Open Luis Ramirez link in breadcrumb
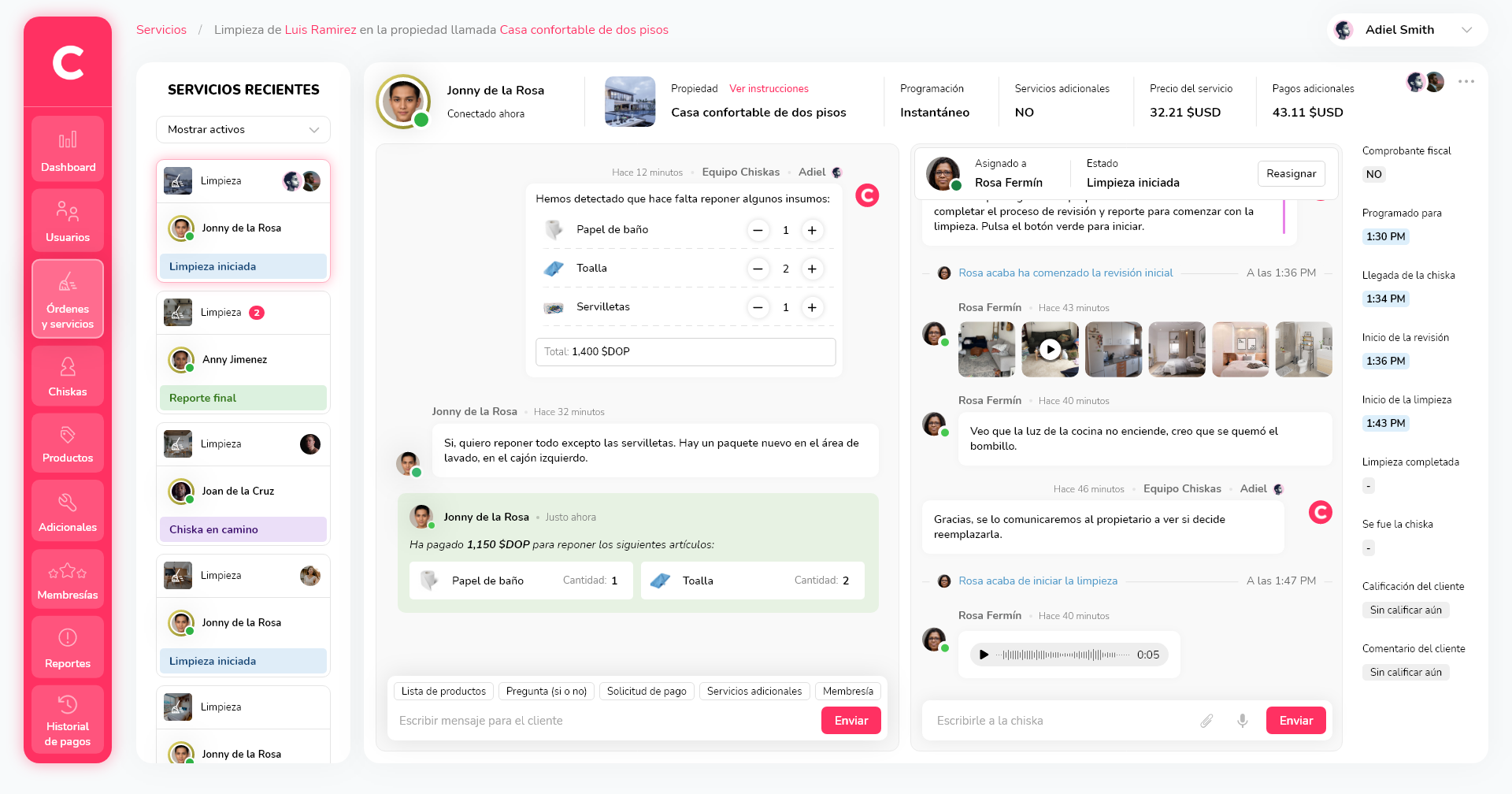Viewport: 1512px width, 794px height. click(321, 30)
